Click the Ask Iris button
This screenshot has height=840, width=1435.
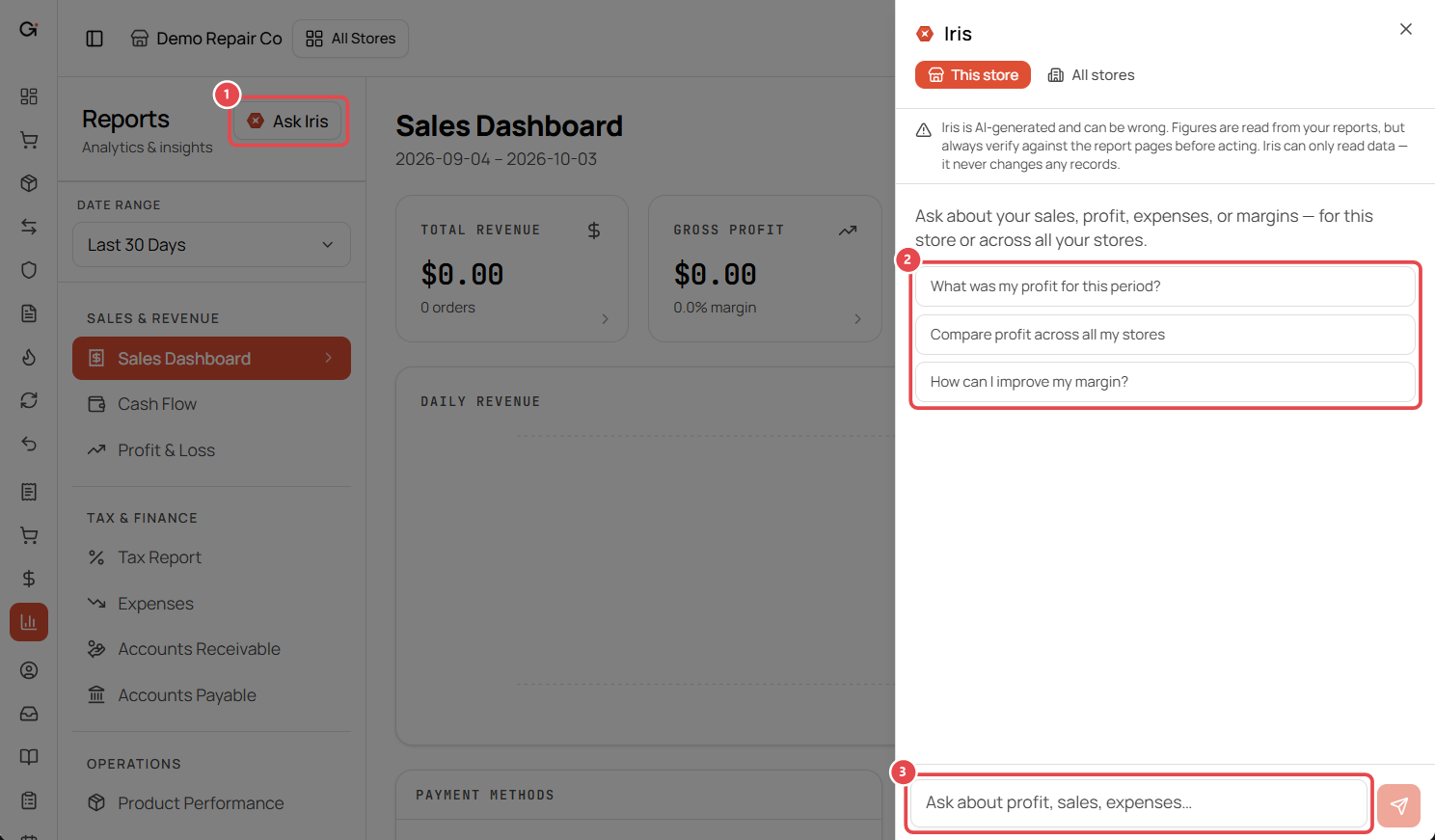click(x=287, y=122)
